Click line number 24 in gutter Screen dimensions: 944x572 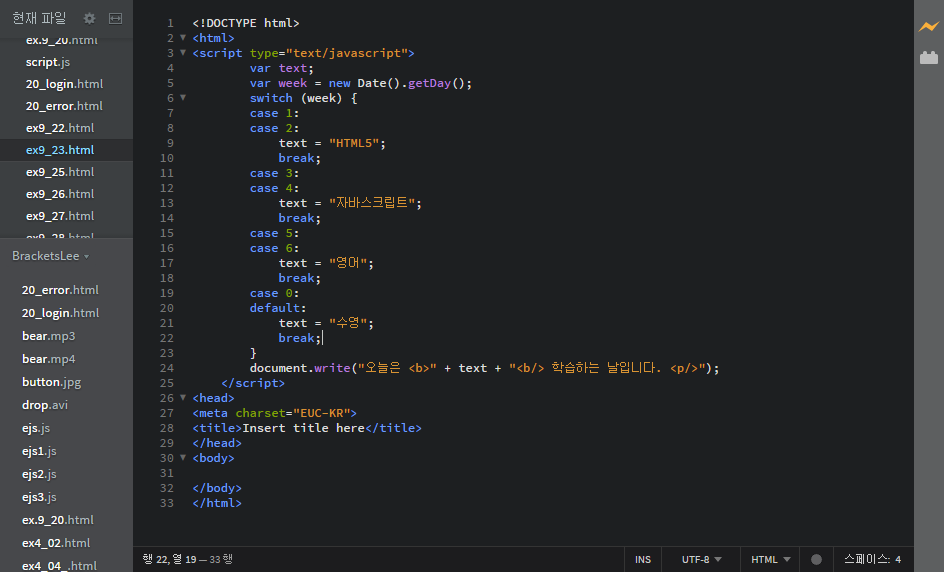click(167, 368)
